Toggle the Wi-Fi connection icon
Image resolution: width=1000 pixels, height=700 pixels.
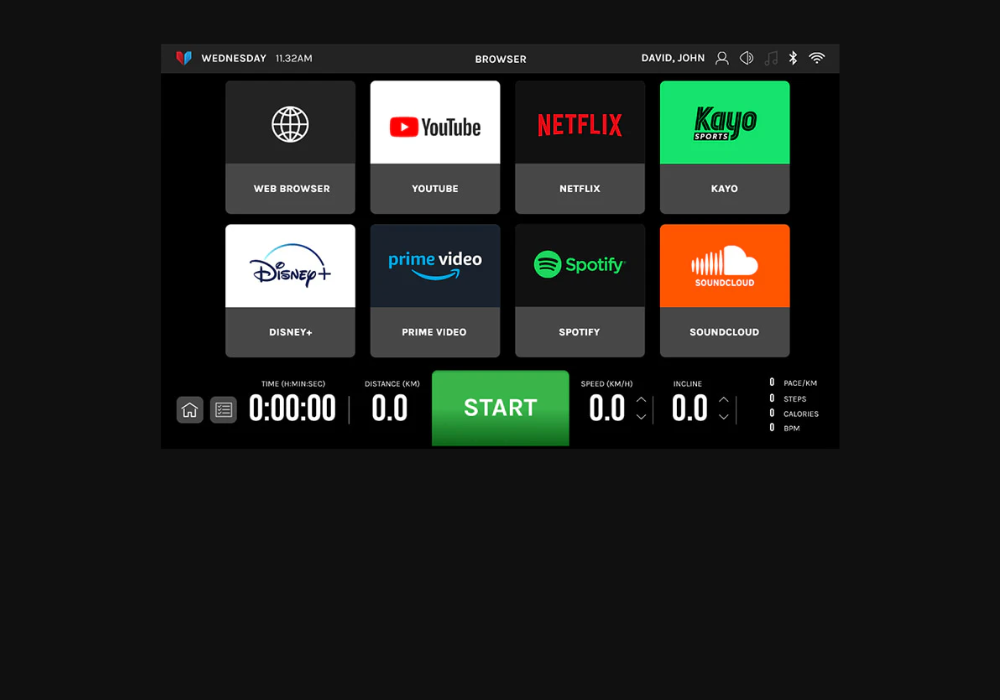pyautogui.click(x=817, y=58)
